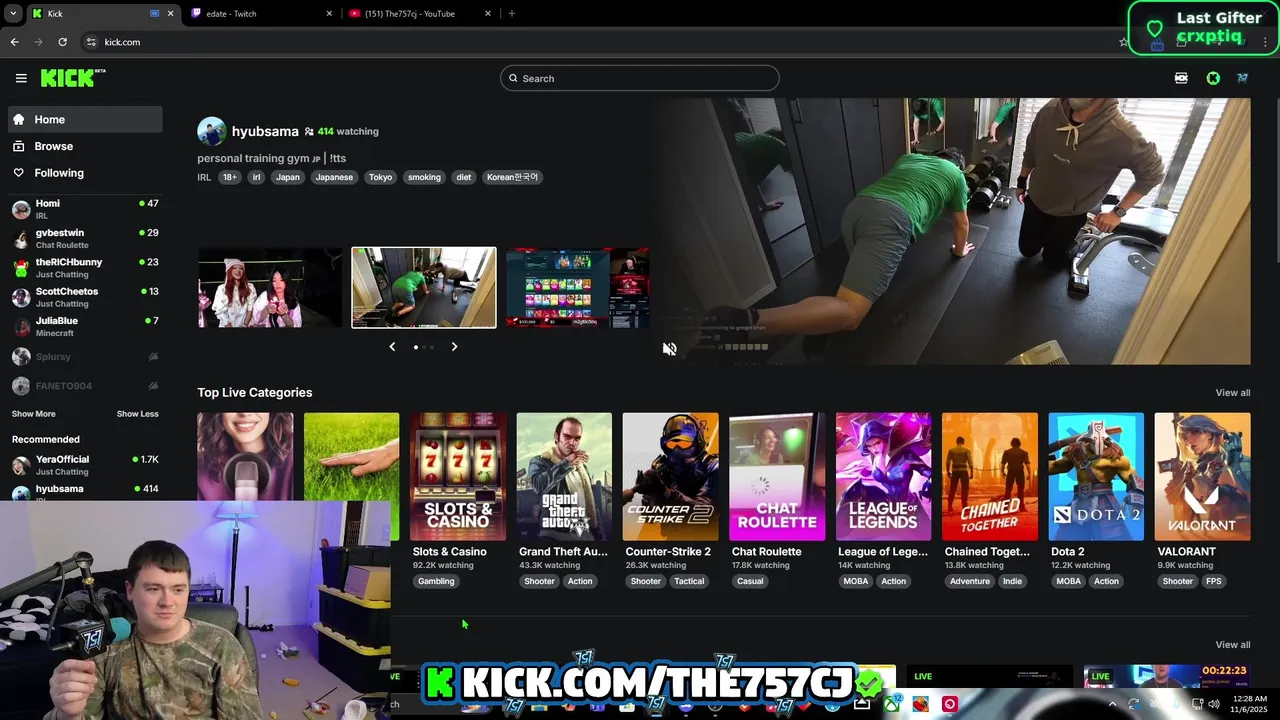This screenshot has width=1280, height=720.
Task: Open Dota 2 category card
Action: click(x=1096, y=477)
